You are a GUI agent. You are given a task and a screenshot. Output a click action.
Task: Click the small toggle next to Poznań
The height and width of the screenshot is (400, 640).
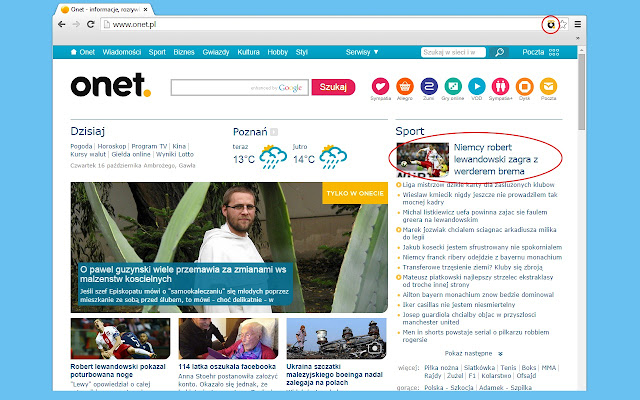[x=274, y=132]
